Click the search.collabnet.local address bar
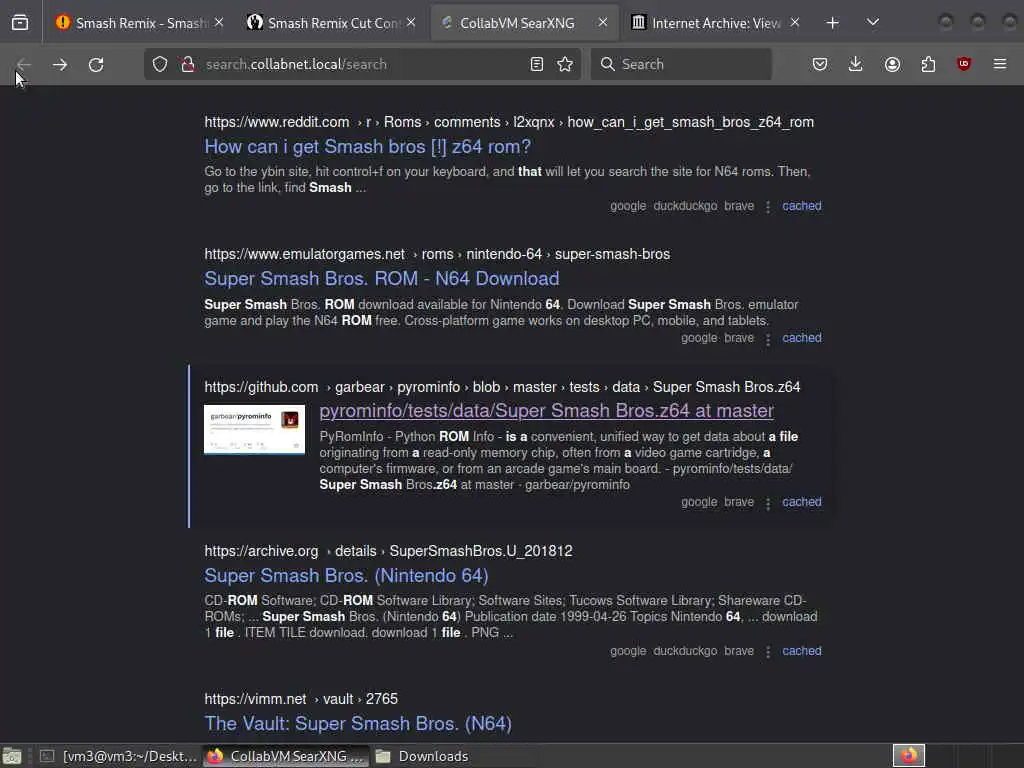Screen dimensions: 1024x768 [363, 64]
